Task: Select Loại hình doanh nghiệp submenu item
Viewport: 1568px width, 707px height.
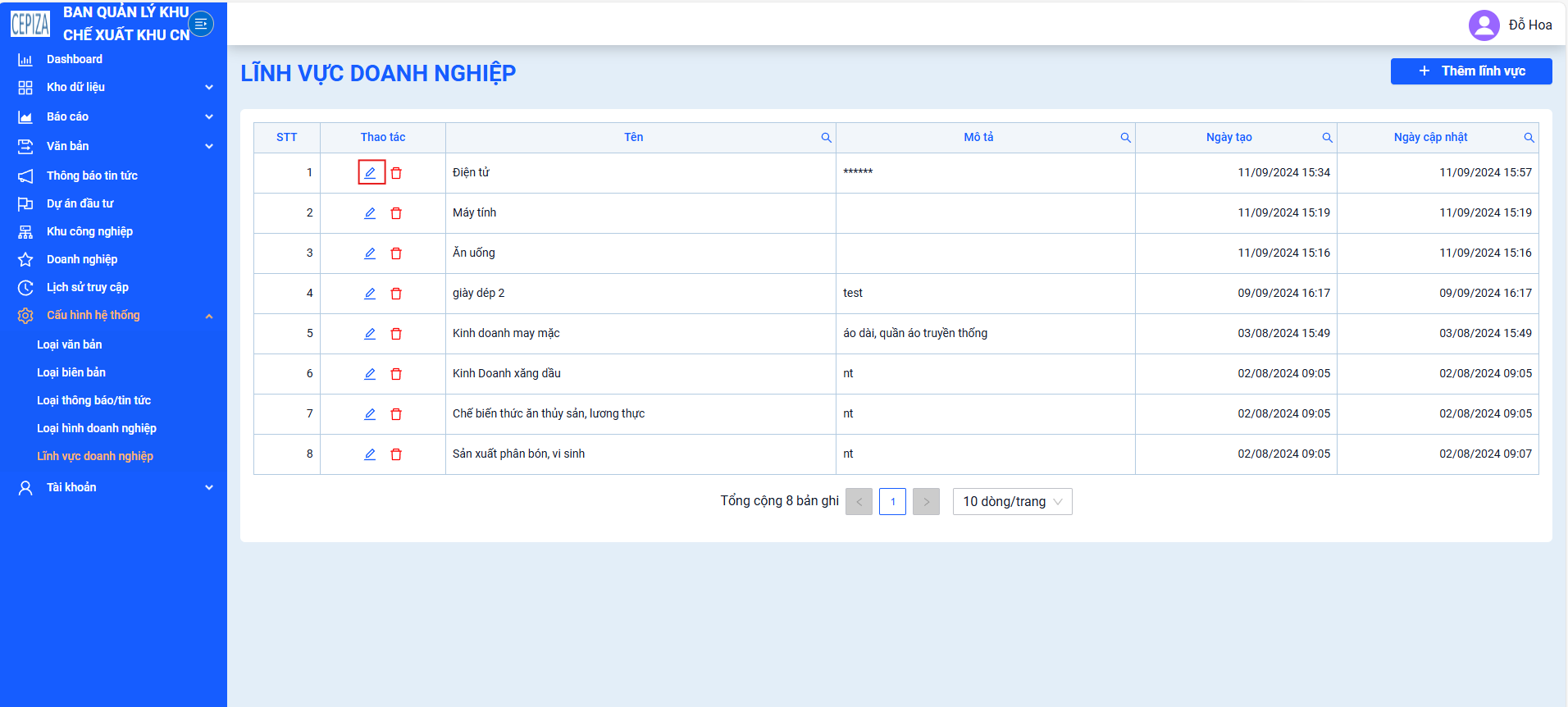Action: pyautogui.click(x=97, y=428)
